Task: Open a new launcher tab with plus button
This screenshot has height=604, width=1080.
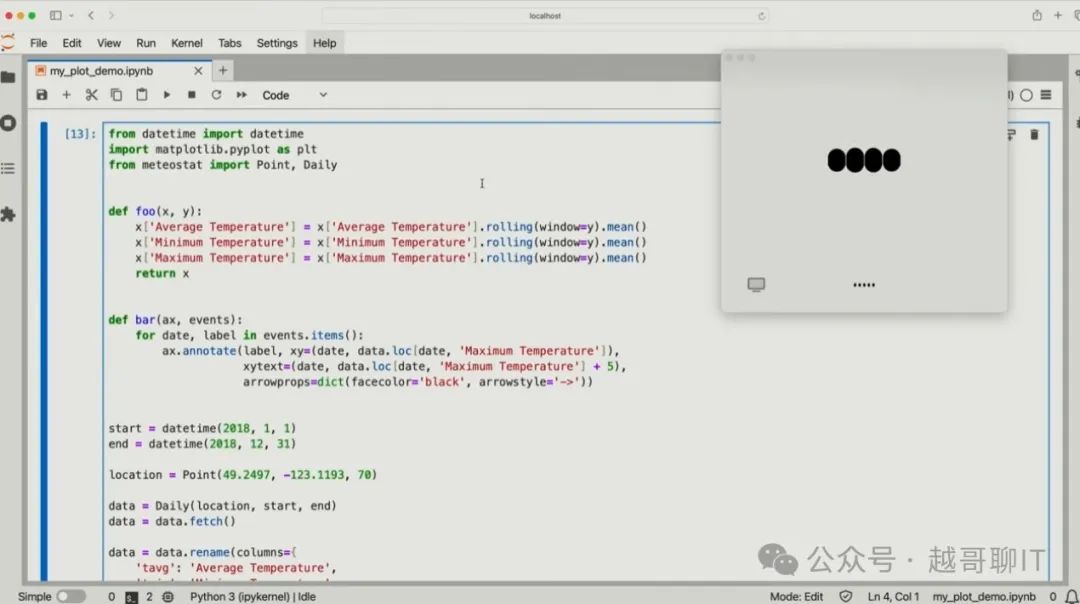Action: point(222,70)
